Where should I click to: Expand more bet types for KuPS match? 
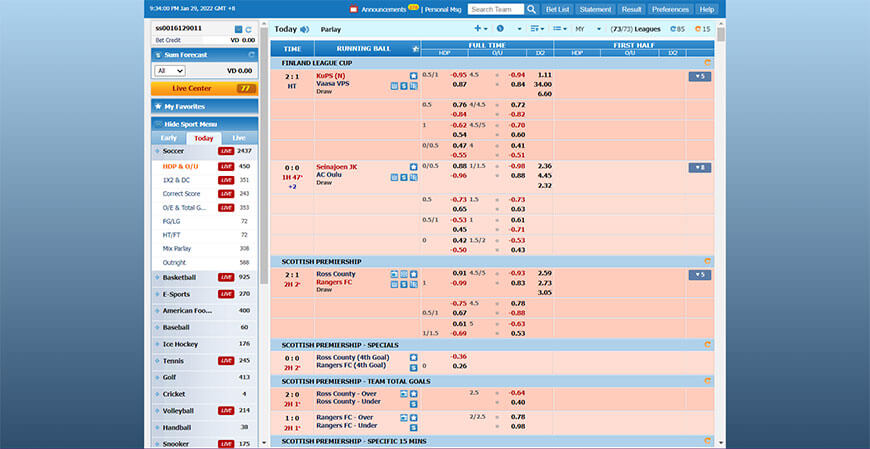click(x=700, y=77)
